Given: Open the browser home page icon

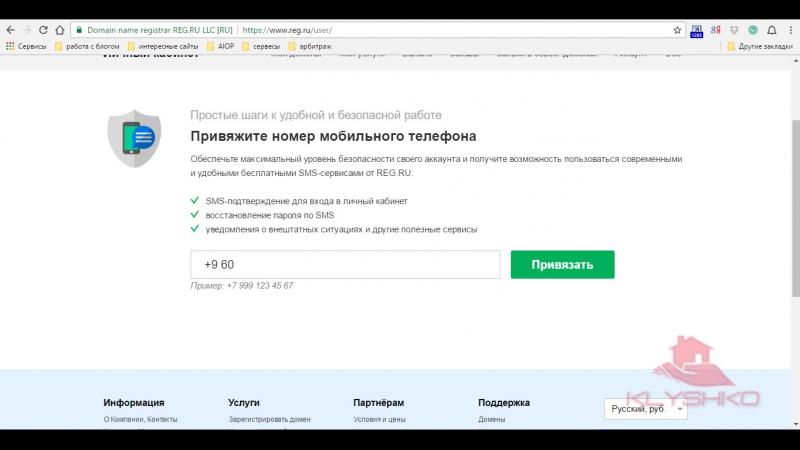Looking at the screenshot, I should 60,30.
